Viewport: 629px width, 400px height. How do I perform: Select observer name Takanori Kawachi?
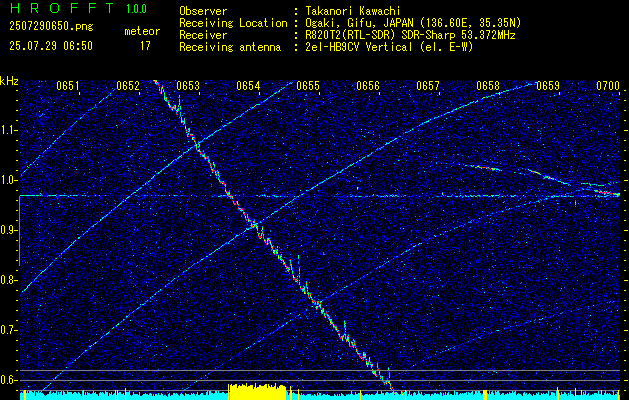(353, 11)
